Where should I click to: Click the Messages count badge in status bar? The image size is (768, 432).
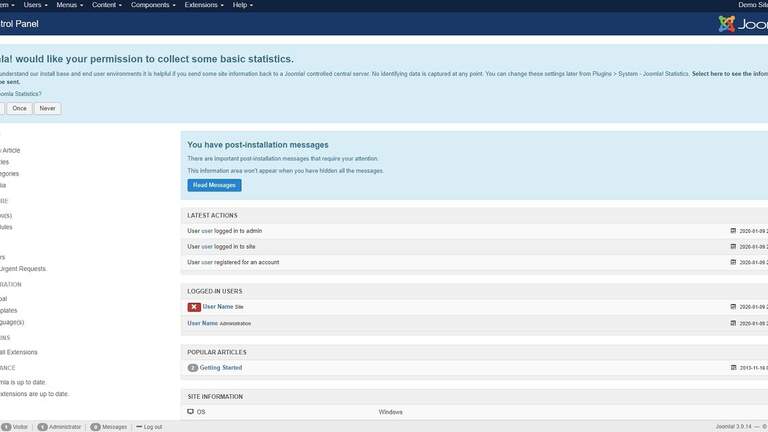point(96,427)
